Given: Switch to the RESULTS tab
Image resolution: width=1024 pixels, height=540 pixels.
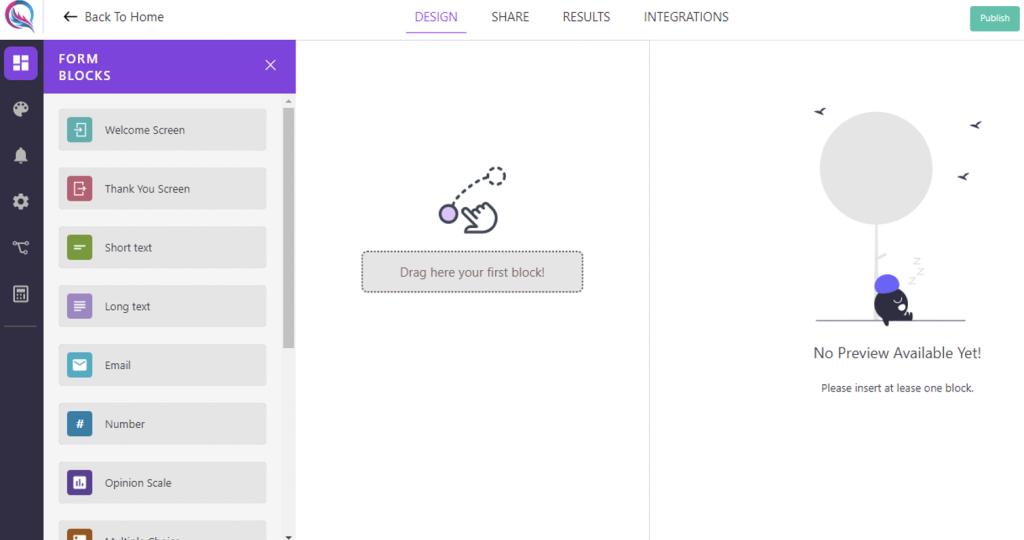Looking at the screenshot, I should coord(586,17).
